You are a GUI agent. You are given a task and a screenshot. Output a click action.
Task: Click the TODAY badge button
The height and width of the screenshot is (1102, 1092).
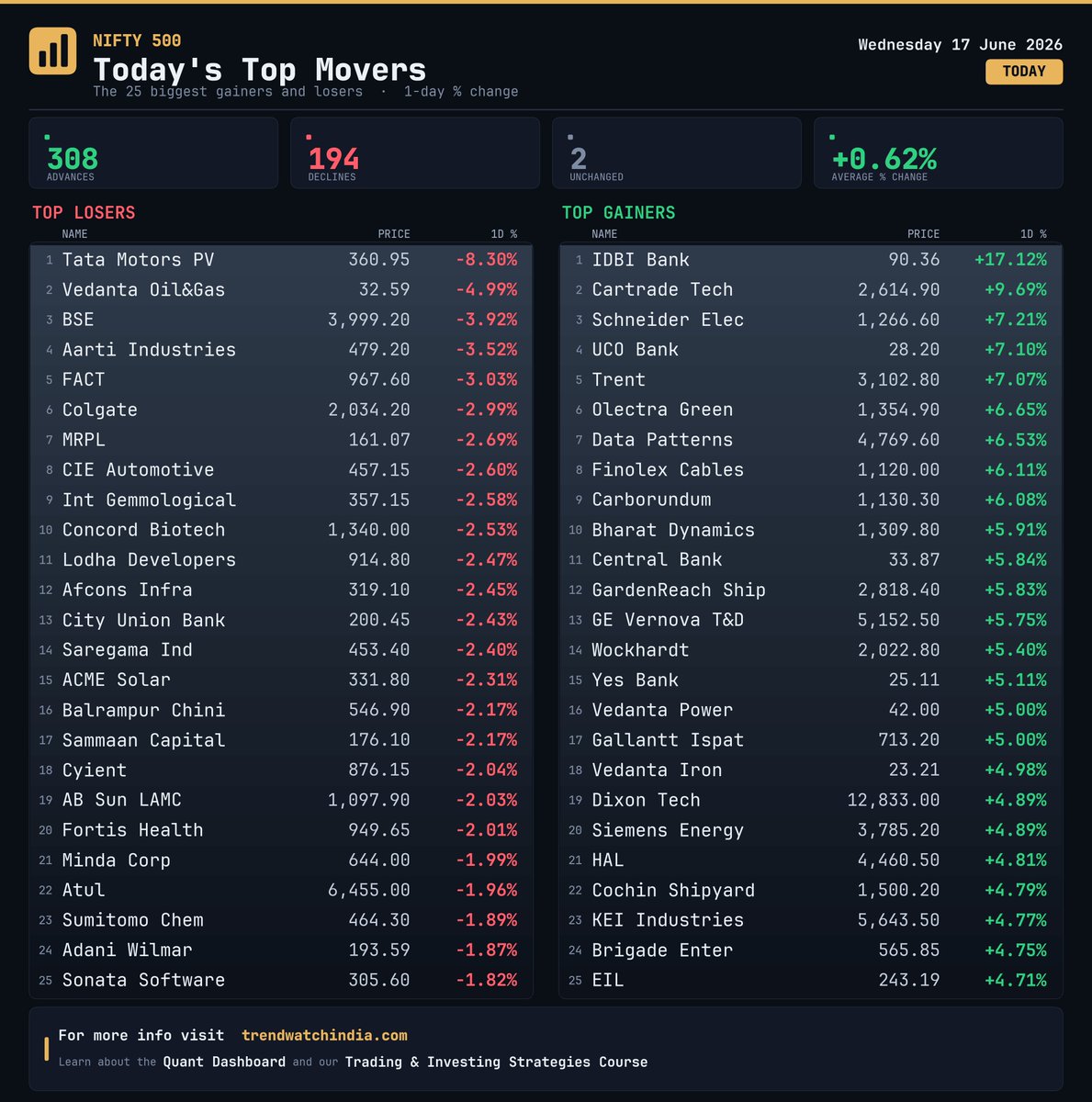tap(1024, 72)
